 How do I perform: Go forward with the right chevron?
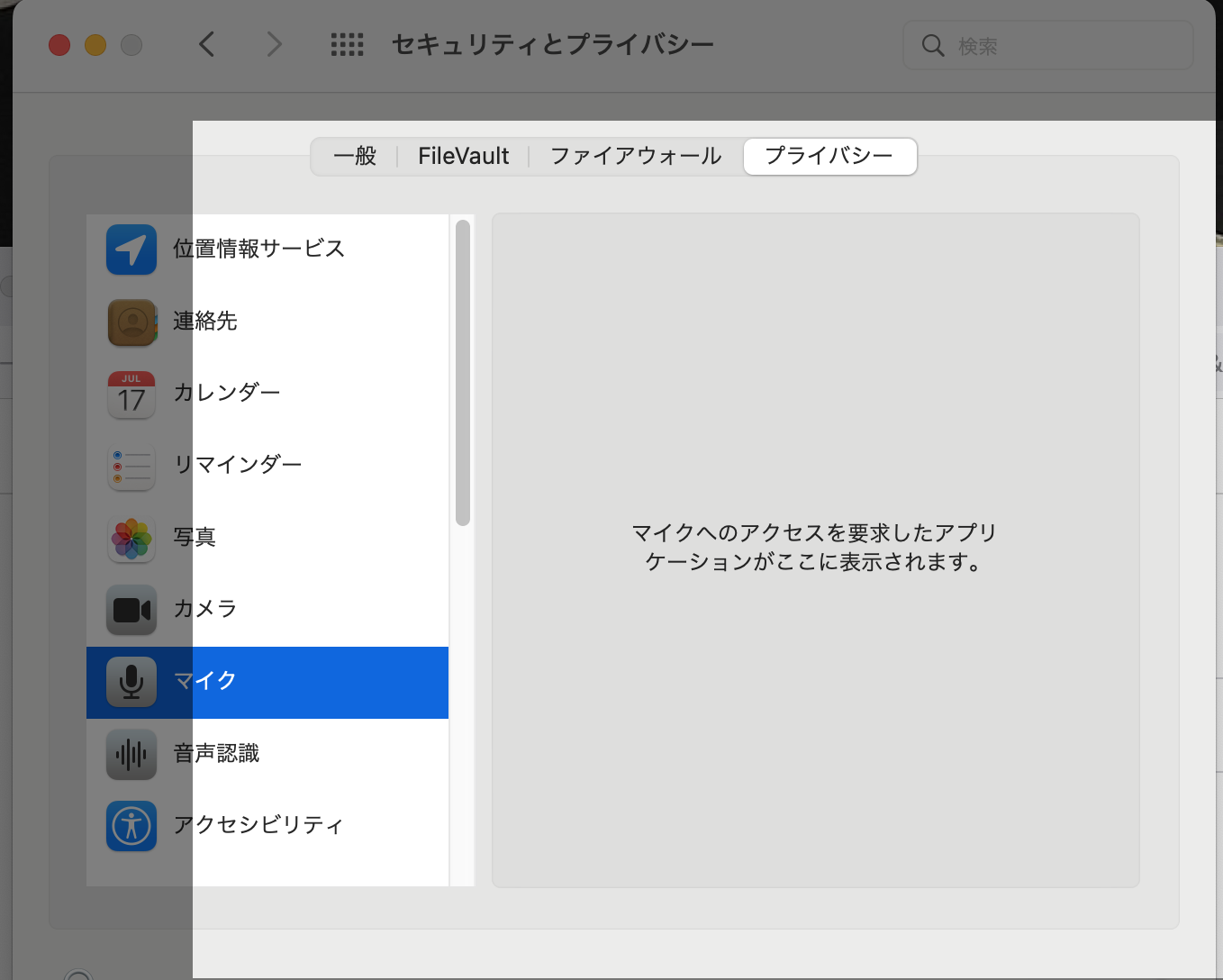pyautogui.click(x=275, y=44)
